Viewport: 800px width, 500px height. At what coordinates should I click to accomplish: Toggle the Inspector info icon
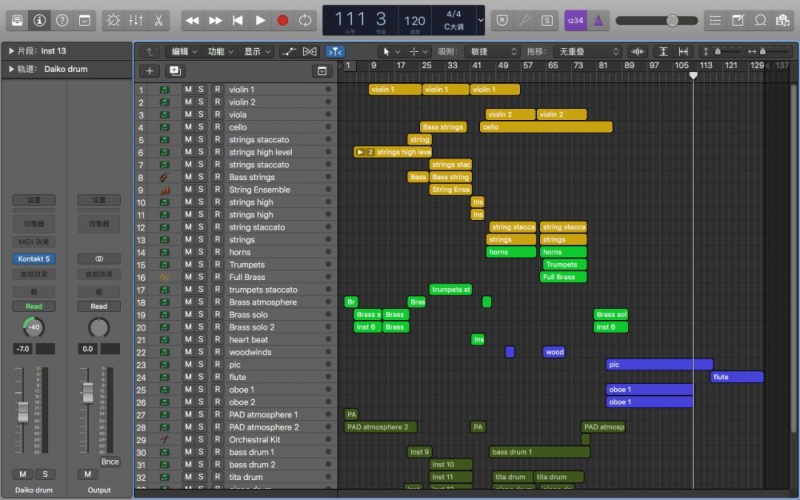(x=39, y=20)
